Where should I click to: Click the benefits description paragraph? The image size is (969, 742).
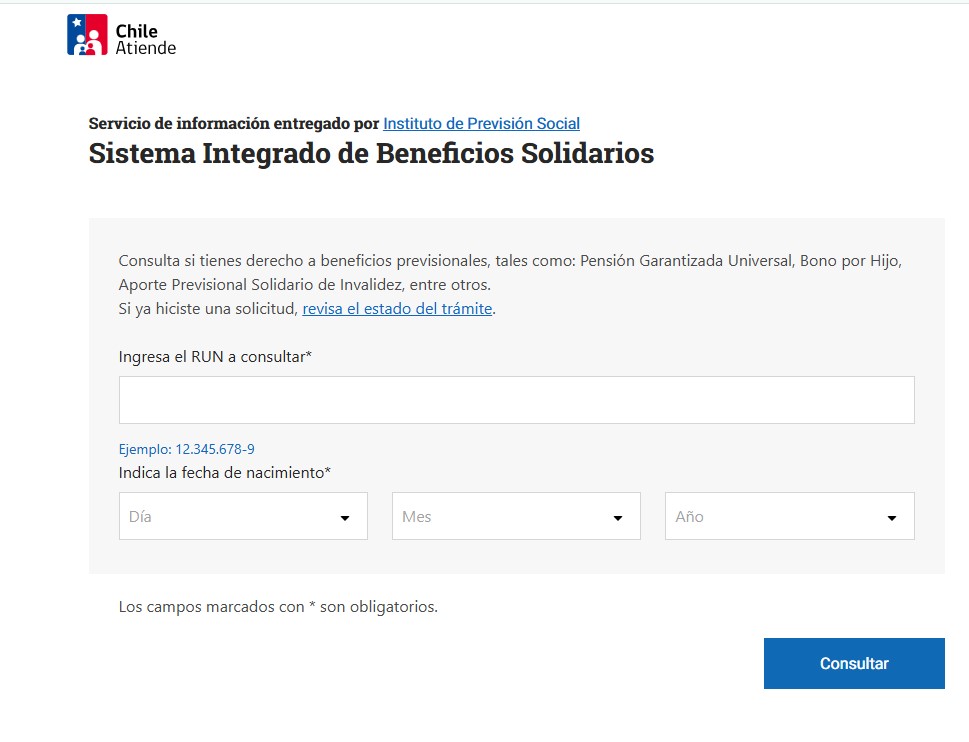pyautogui.click(x=510, y=272)
